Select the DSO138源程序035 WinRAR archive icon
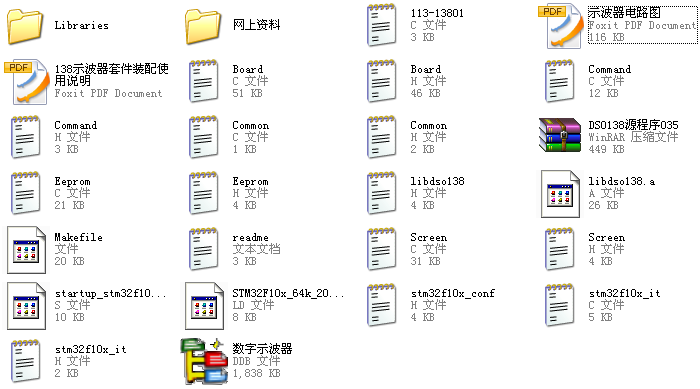This screenshot has width=700, height=389. click(560, 135)
